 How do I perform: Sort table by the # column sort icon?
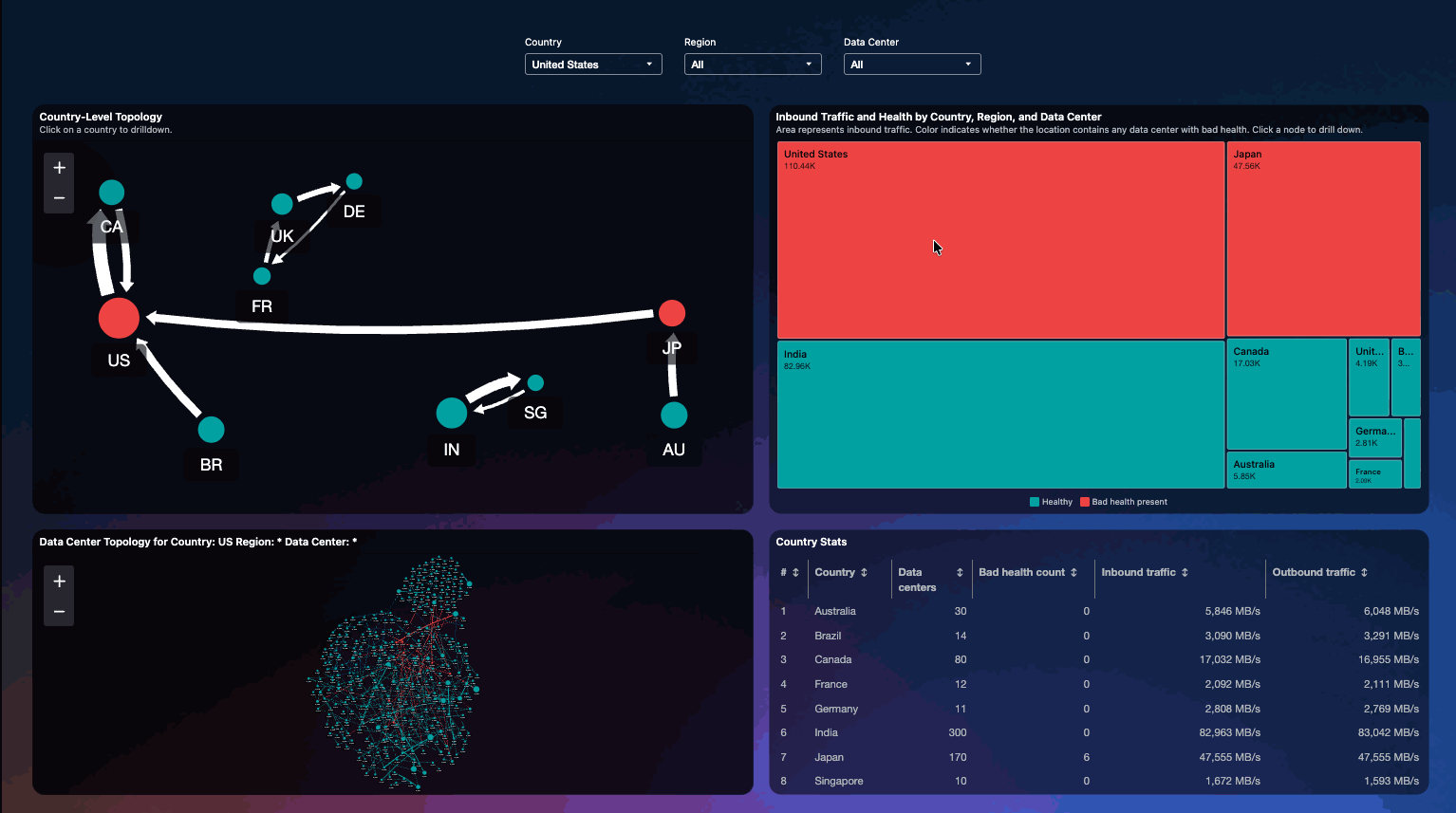(x=795, y=573)
